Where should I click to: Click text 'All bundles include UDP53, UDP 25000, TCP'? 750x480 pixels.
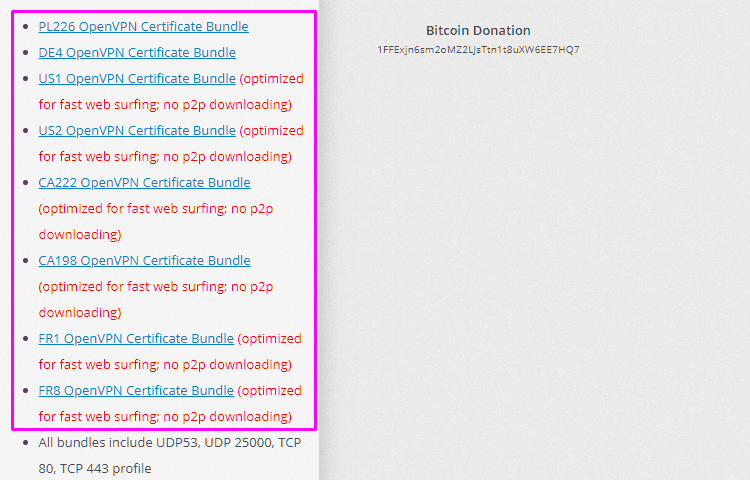(x=170, y=443)
